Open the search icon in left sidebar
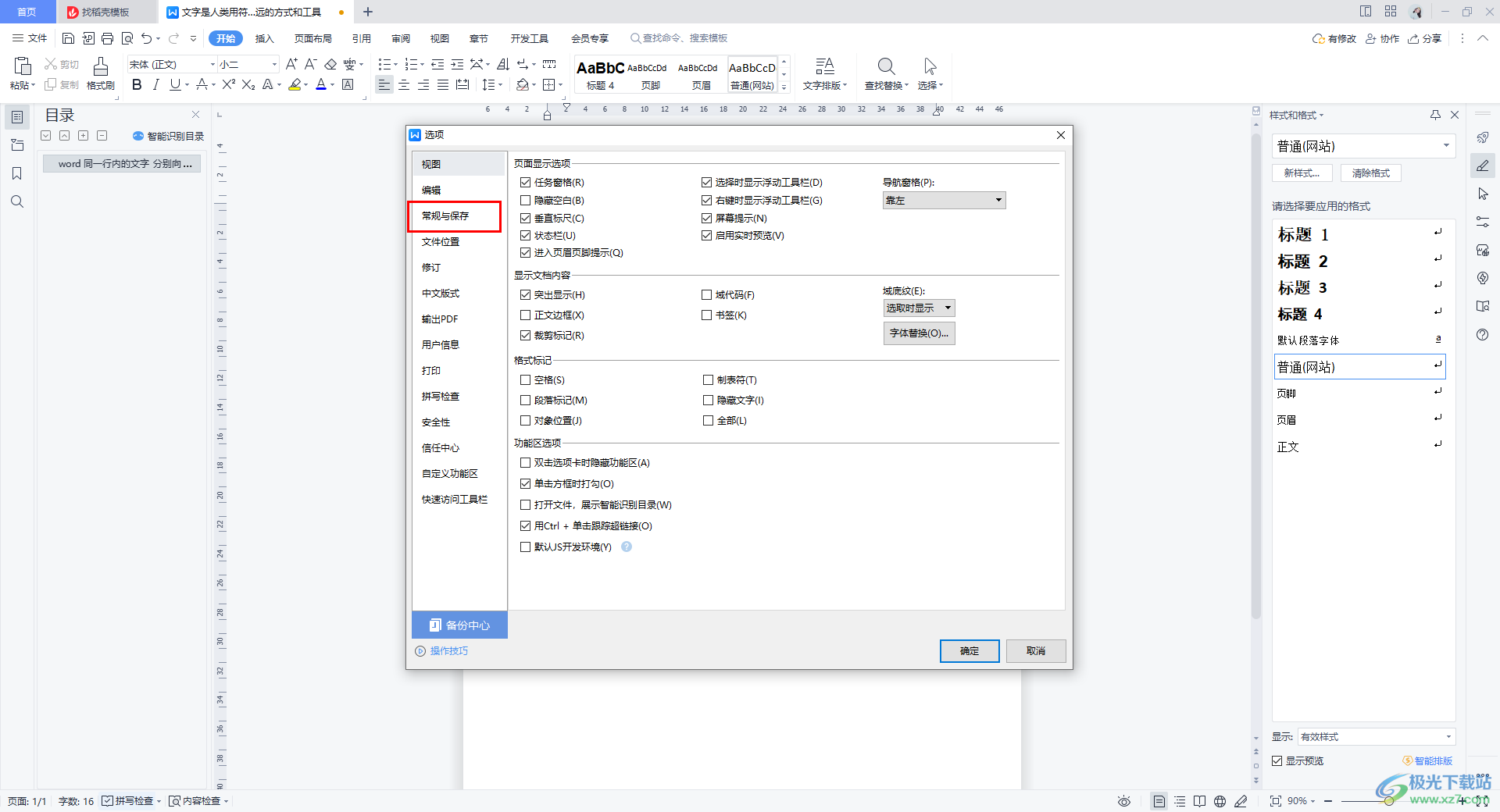The width and height of the screenshot is (1500, 812). point(16,201)
